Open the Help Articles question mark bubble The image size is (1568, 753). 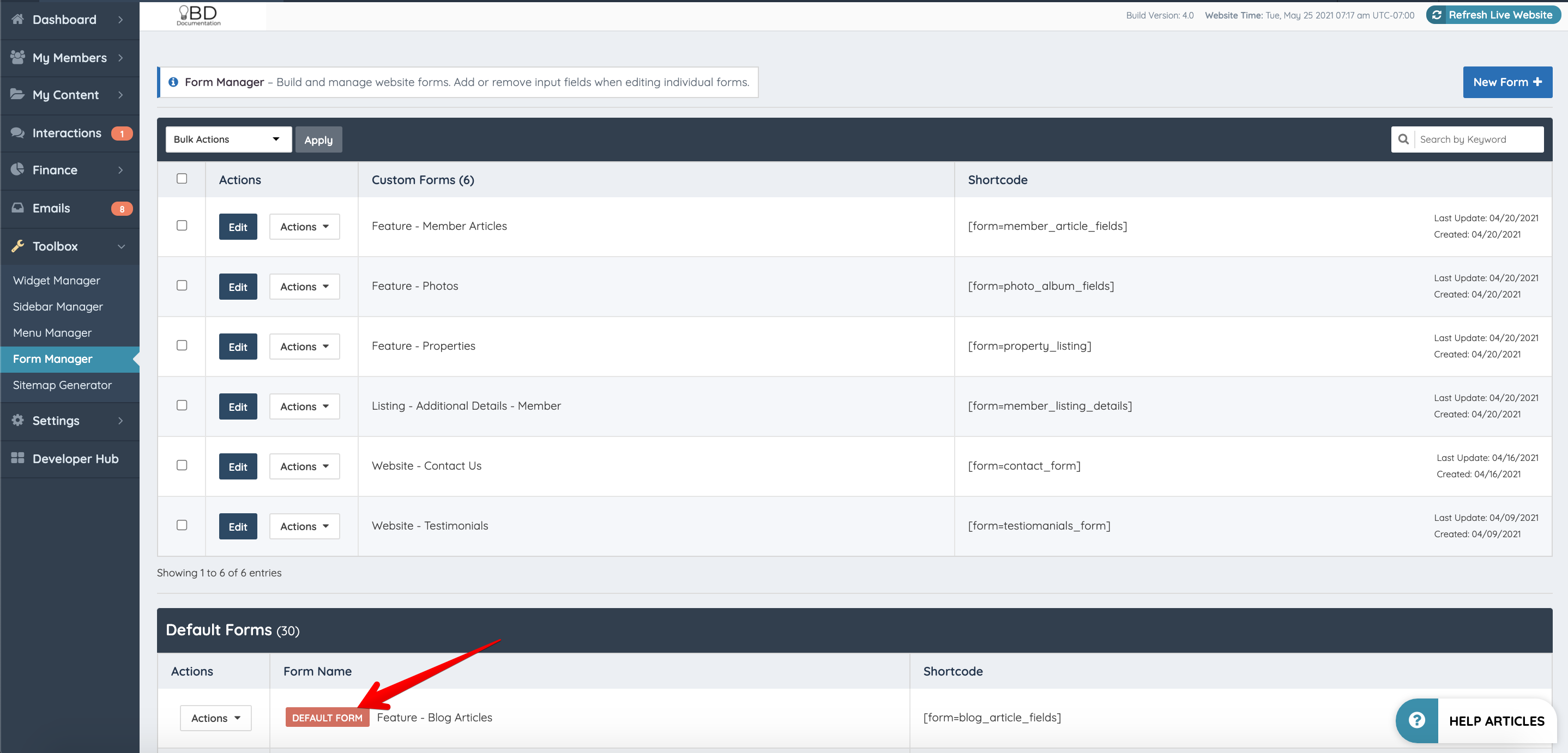(1416, 720)
